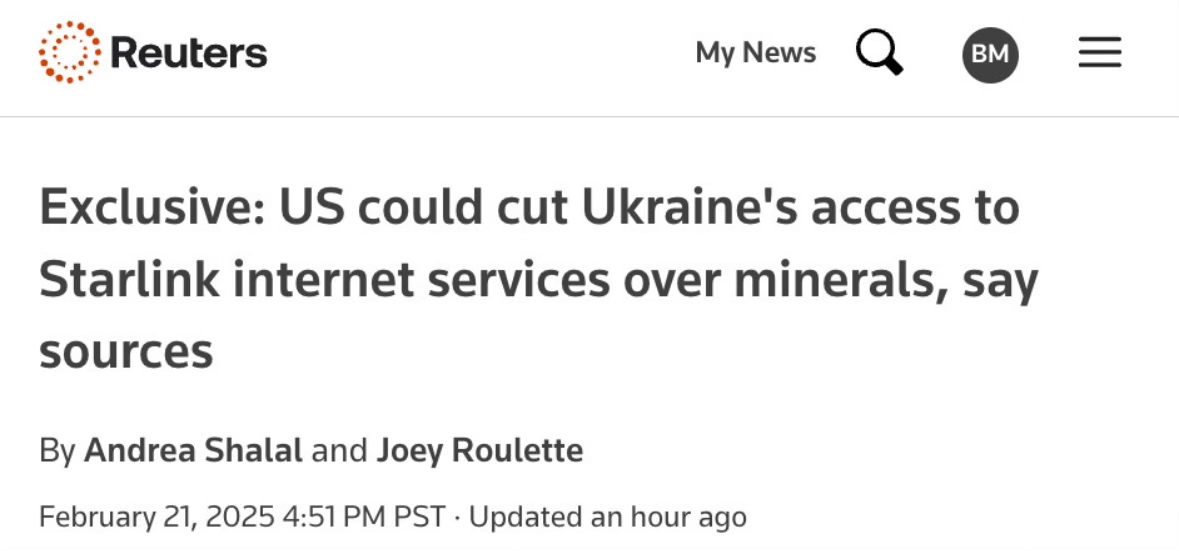Open author Joey Roulette's page
The image size is (1179, 551).
(x=479, y=450)
